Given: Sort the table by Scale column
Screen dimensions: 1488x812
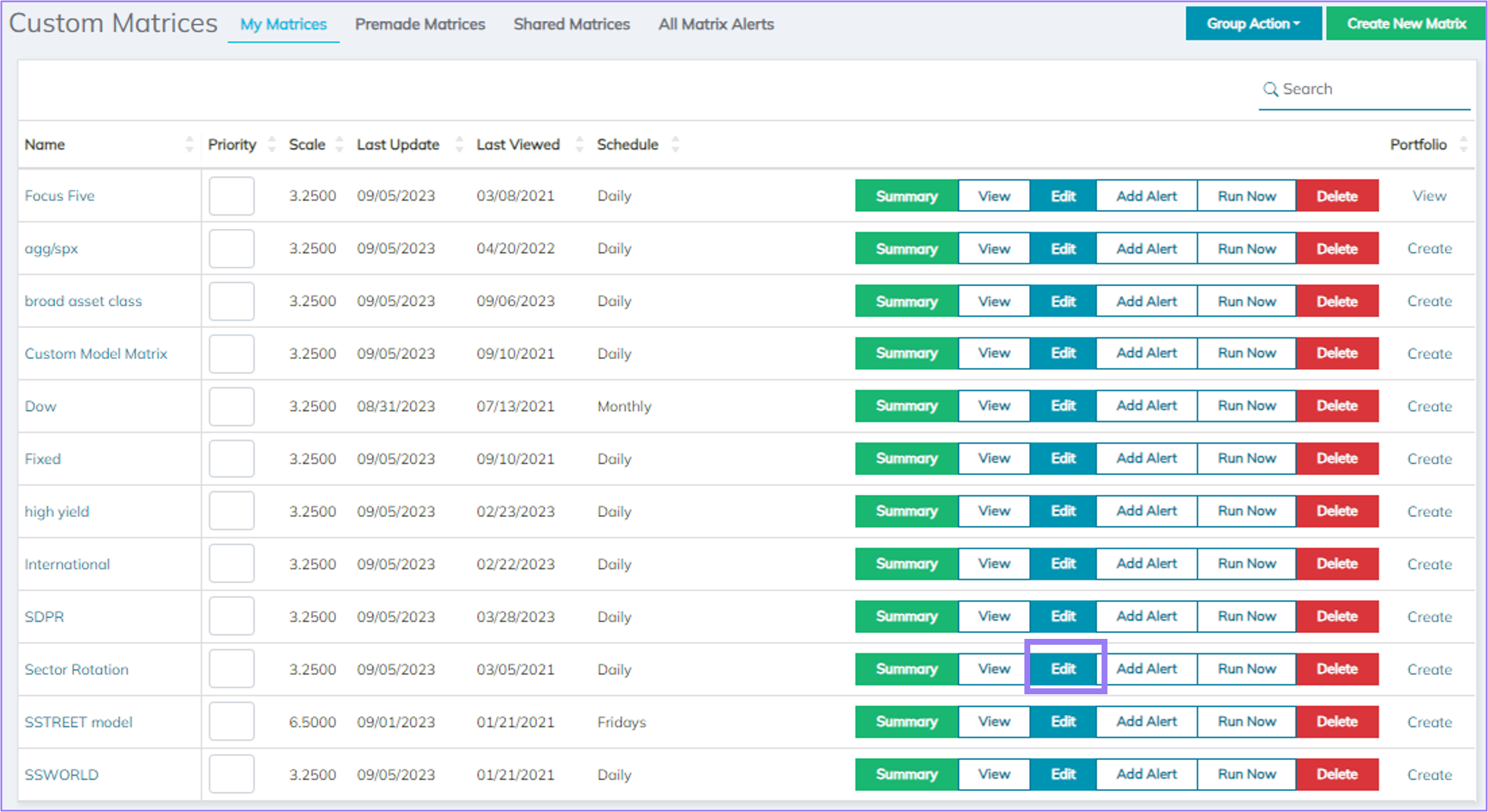Looking at the screenshot, I should (339, 144).
